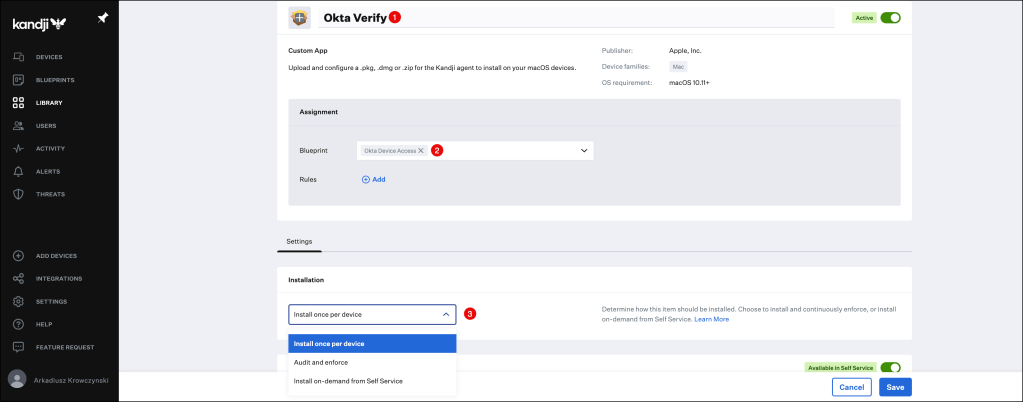
Task: Switch to the Settings tab
Action: [299, 241]
